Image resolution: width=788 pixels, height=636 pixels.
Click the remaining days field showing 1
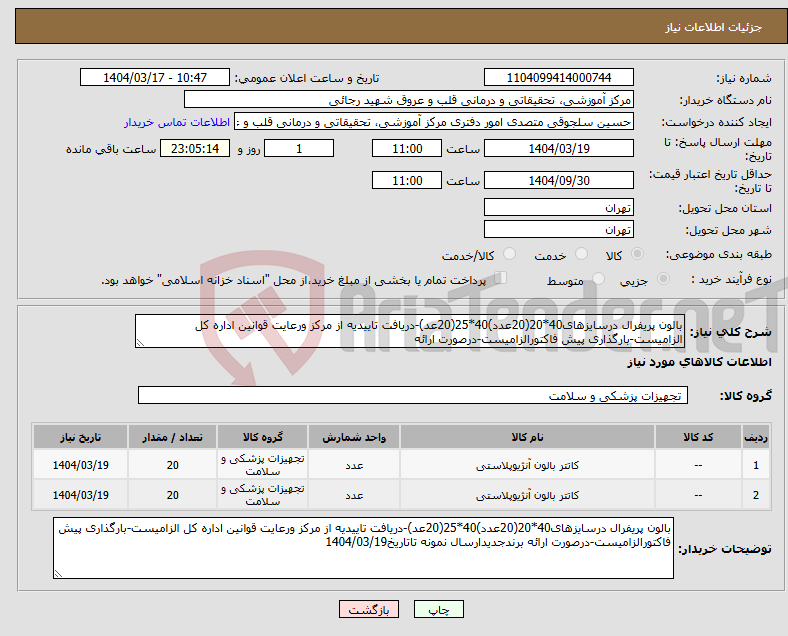[299, 148]
